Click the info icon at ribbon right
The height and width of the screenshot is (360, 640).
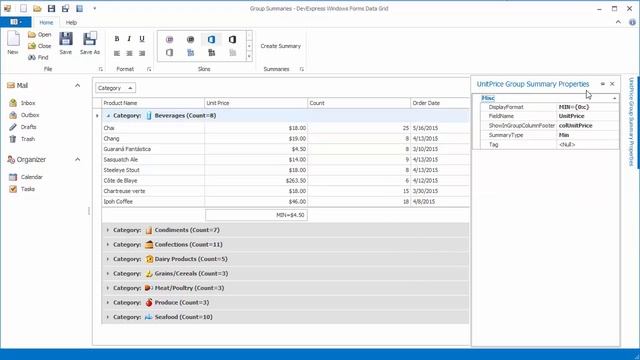coord(632,22)
